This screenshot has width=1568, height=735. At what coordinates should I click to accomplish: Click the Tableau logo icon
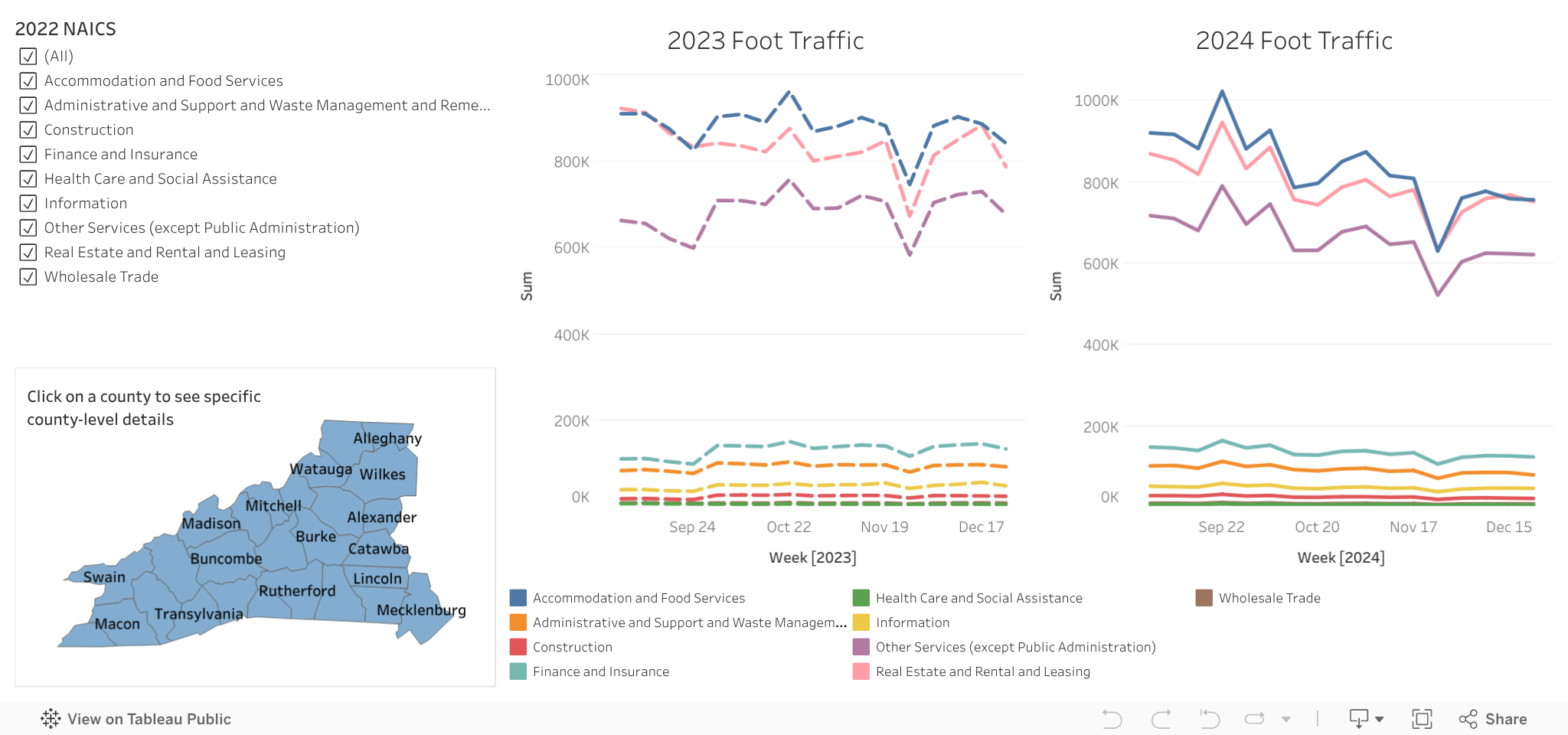tap(51, 719)
